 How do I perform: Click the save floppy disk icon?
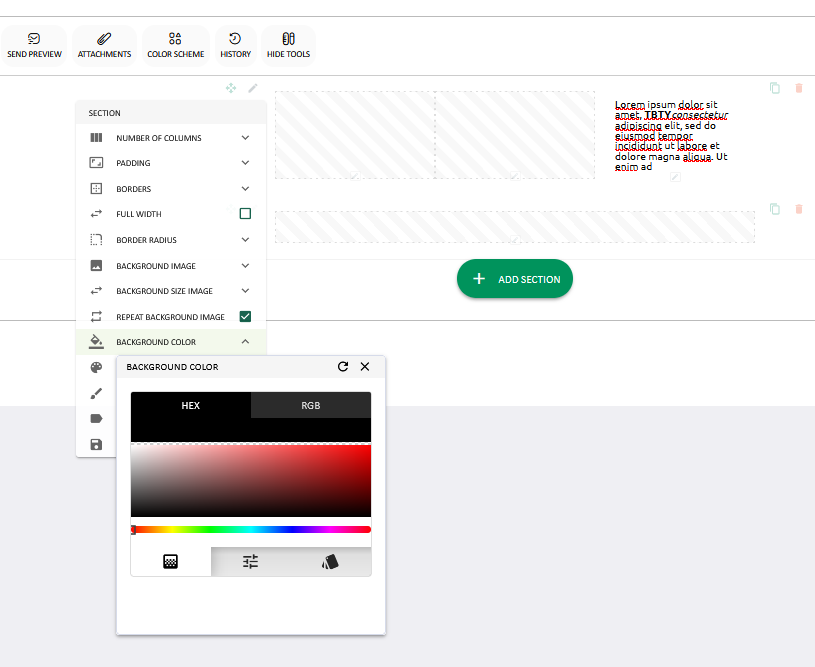96,444
